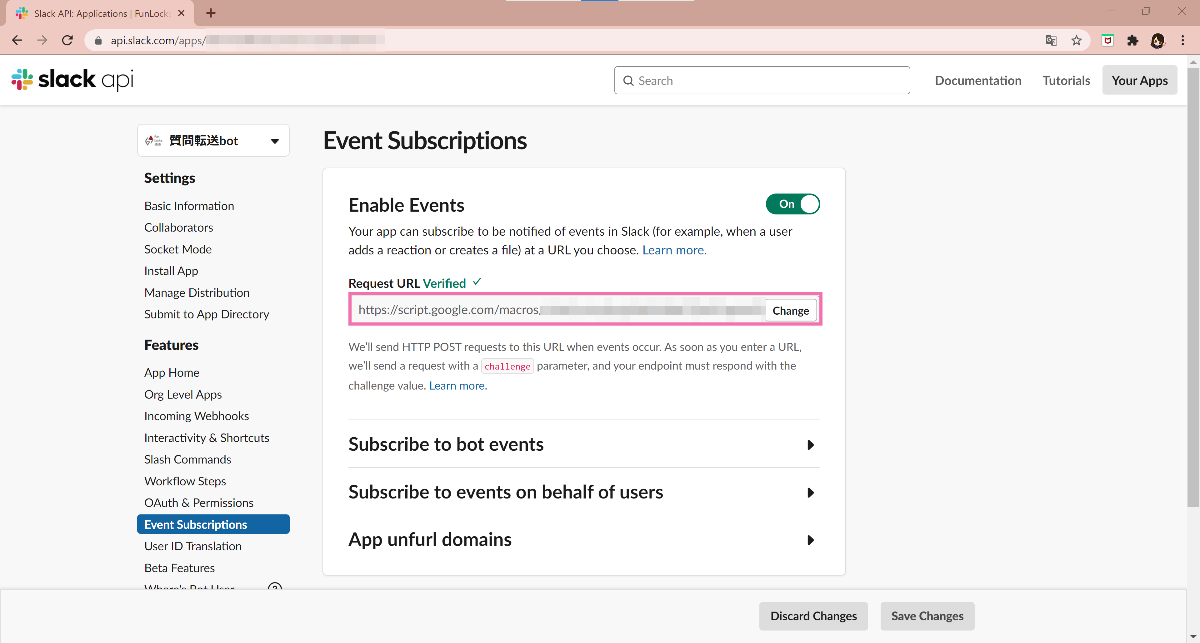The width and height of the screenshot is (1200, 643).
Task: Click the Search input field
Action: [x=762, y=81]
